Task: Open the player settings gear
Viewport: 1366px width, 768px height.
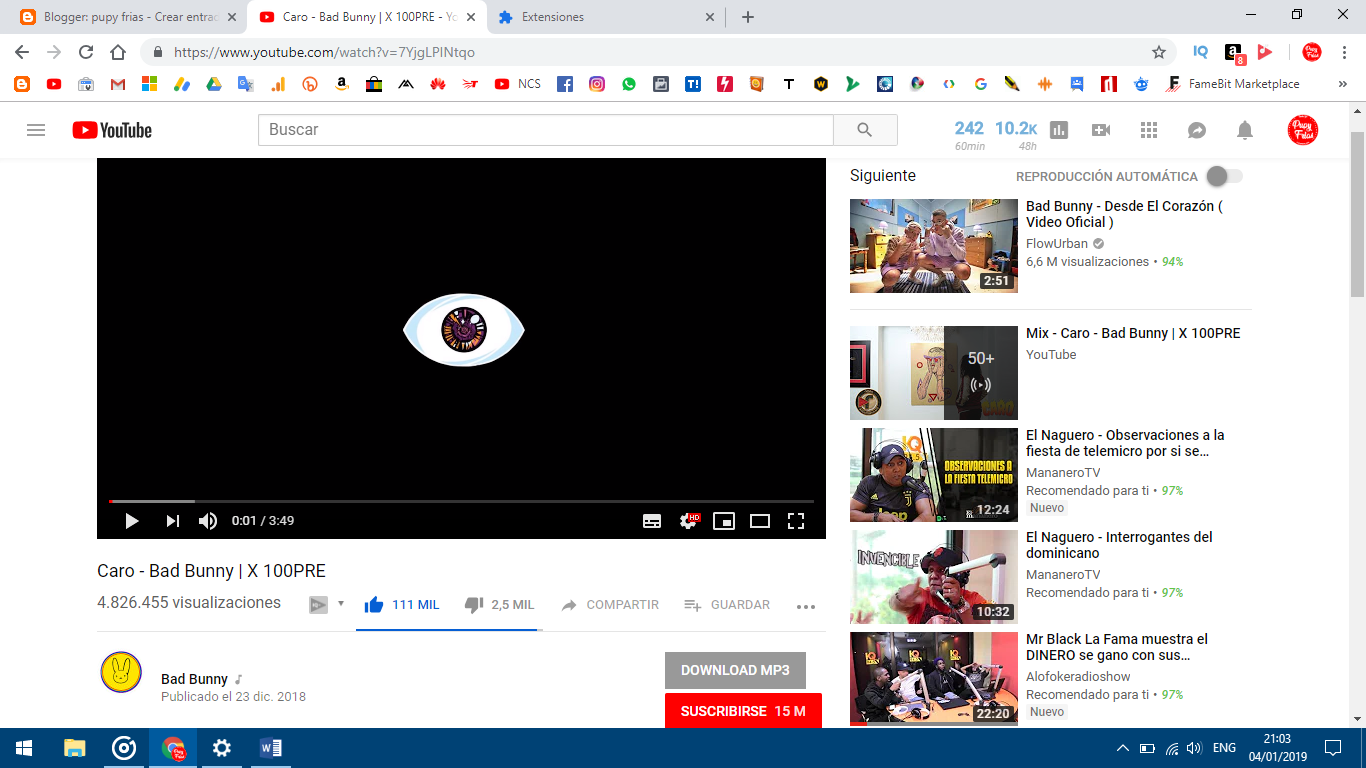Action: click(x=689, y=521)
